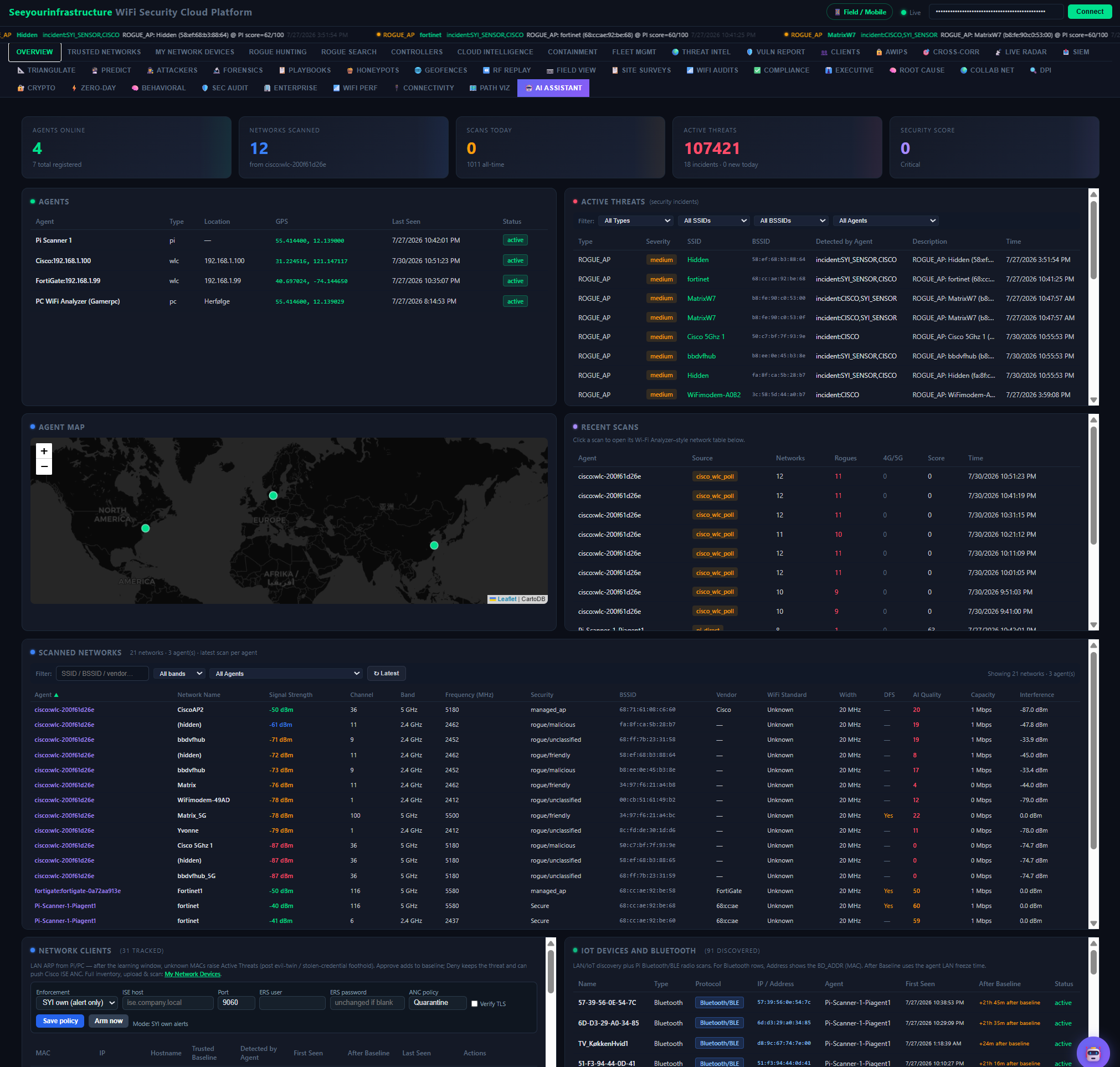
Task: Open the chatbot assistant floating icon
Action: (1093, 1053)
